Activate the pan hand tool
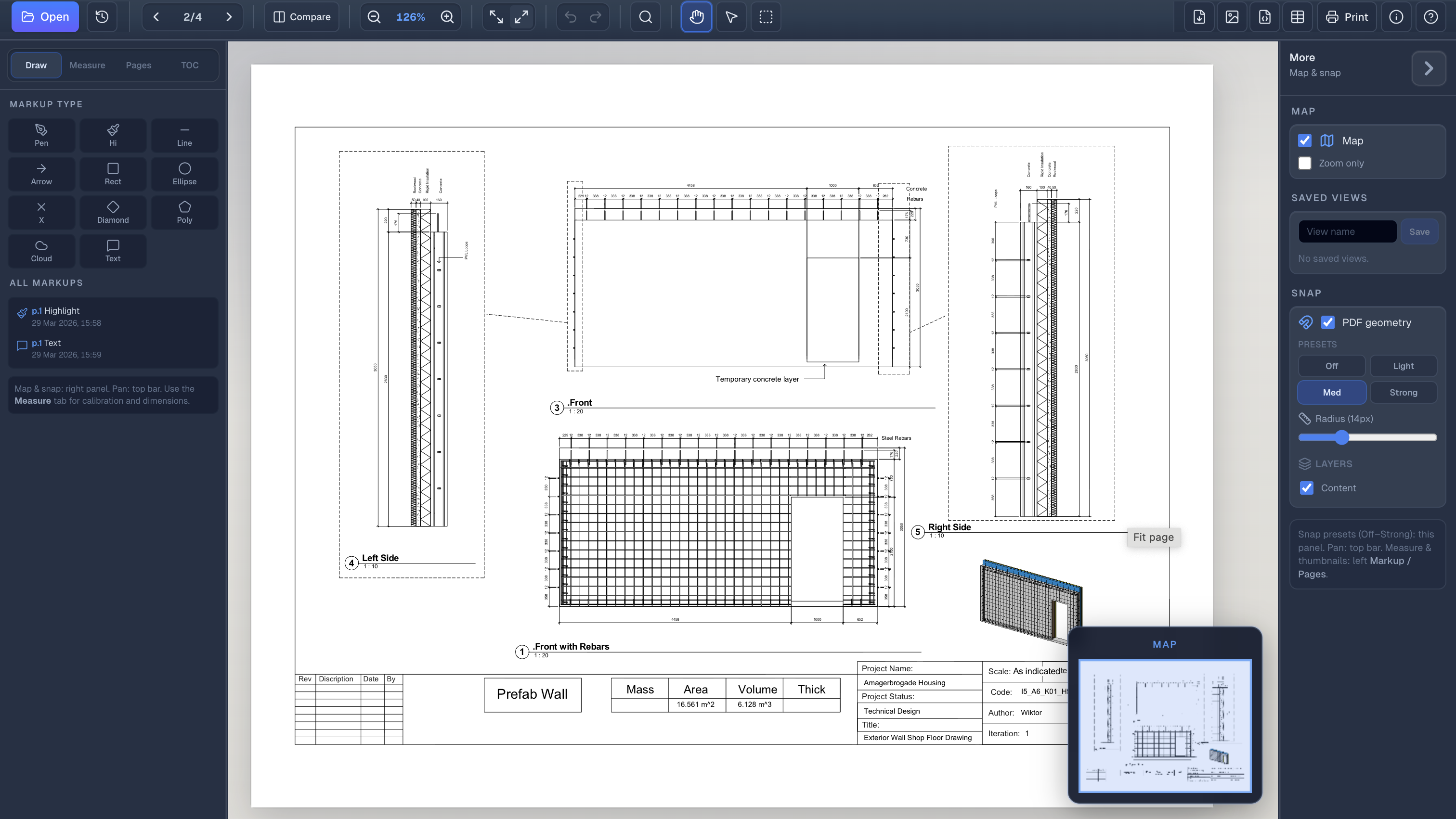The height and width of the screenshot is (819, 1456). pyautogui.click(x=696, y=17)
